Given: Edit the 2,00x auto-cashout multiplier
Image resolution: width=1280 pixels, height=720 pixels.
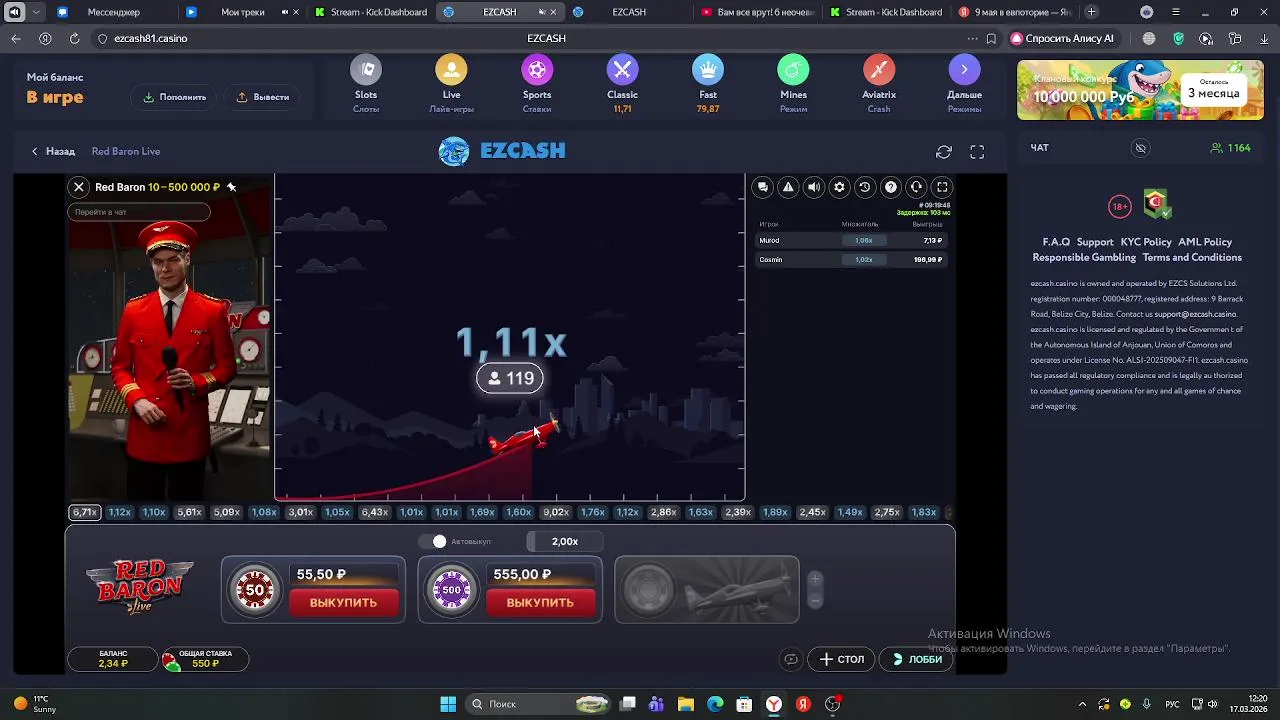Looking at the screenshot, I should tap(565, 541).
